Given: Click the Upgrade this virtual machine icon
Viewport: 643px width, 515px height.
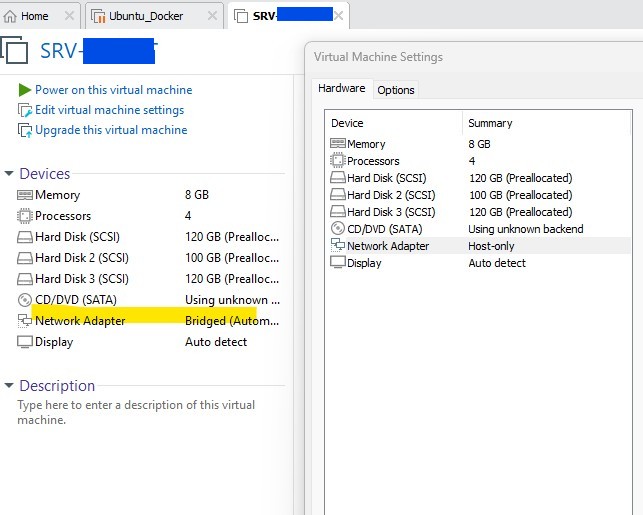Looking at the screenshot, I should (26, 130).
